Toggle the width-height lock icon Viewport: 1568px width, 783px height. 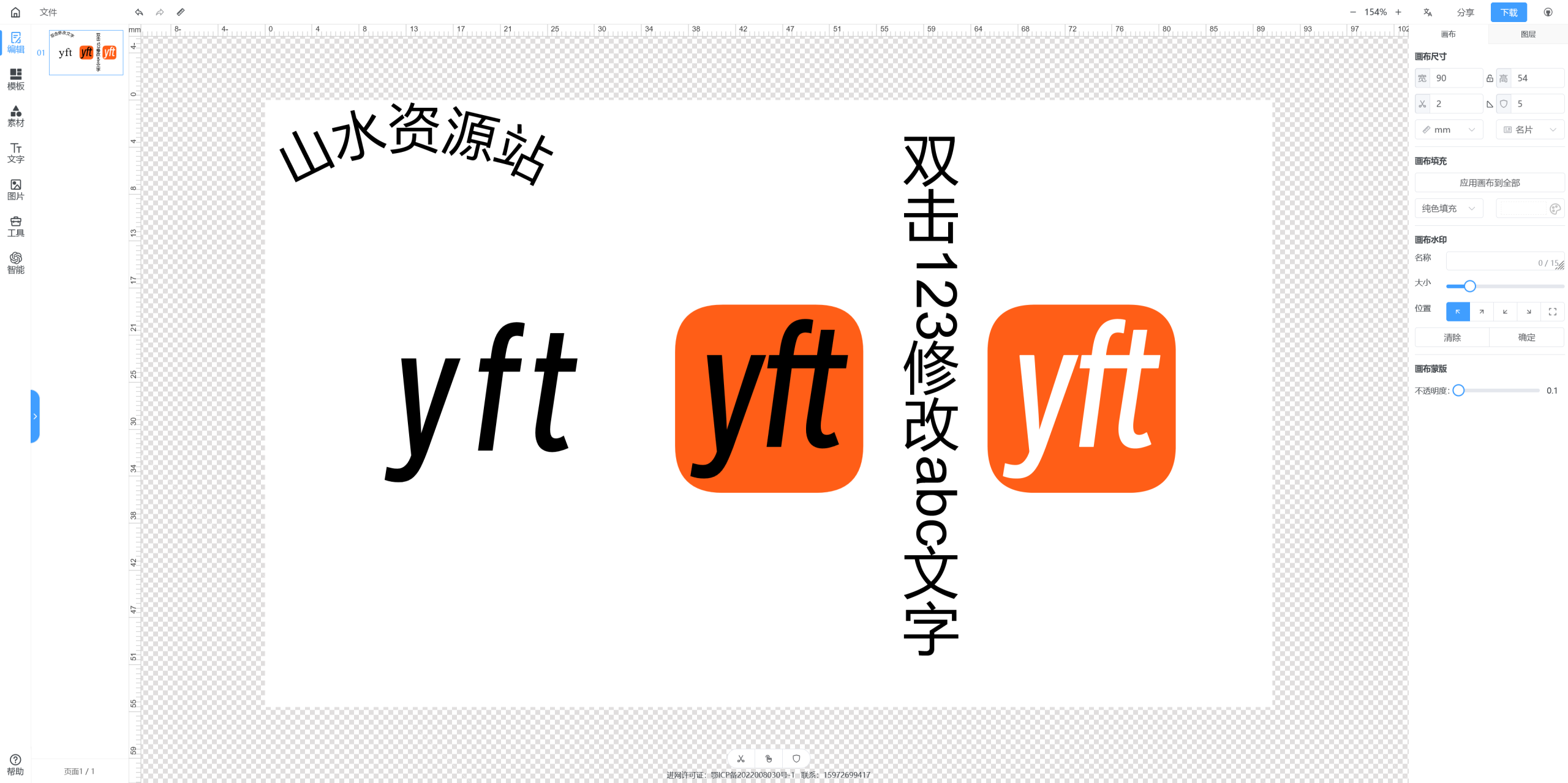[1490, 78]
